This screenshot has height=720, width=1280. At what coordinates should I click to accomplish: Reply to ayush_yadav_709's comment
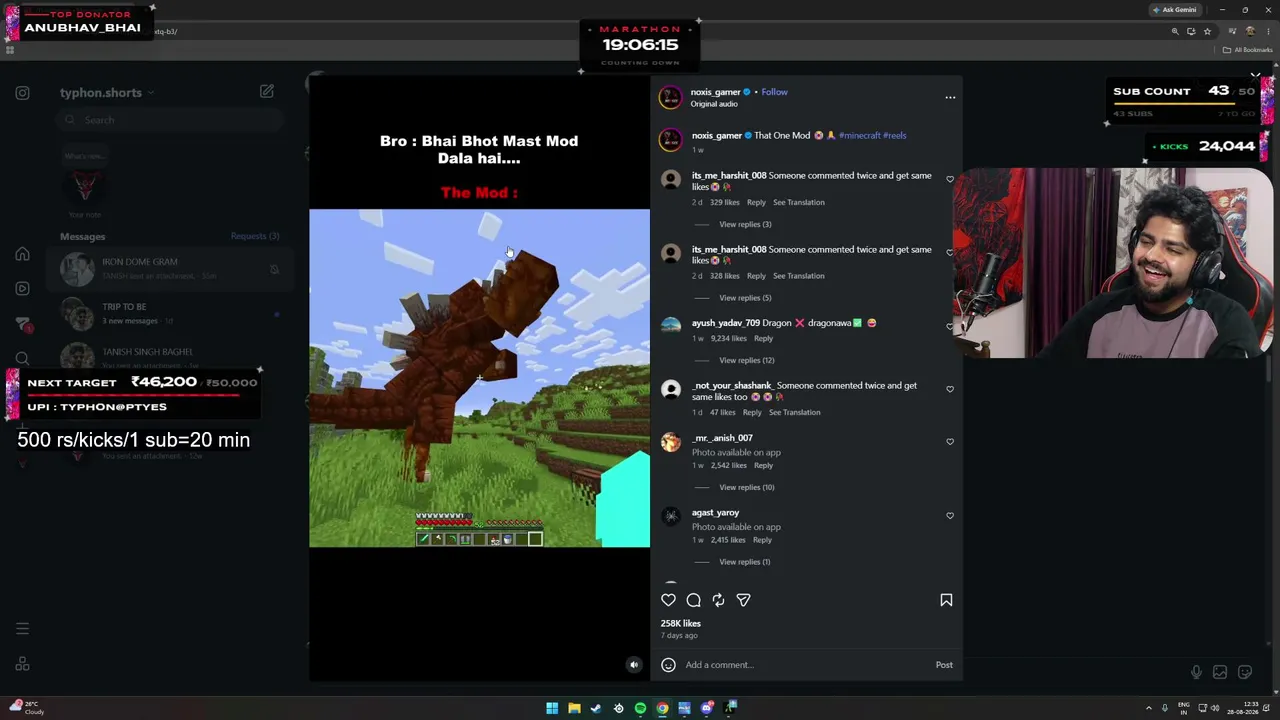(x=763, y=338)
